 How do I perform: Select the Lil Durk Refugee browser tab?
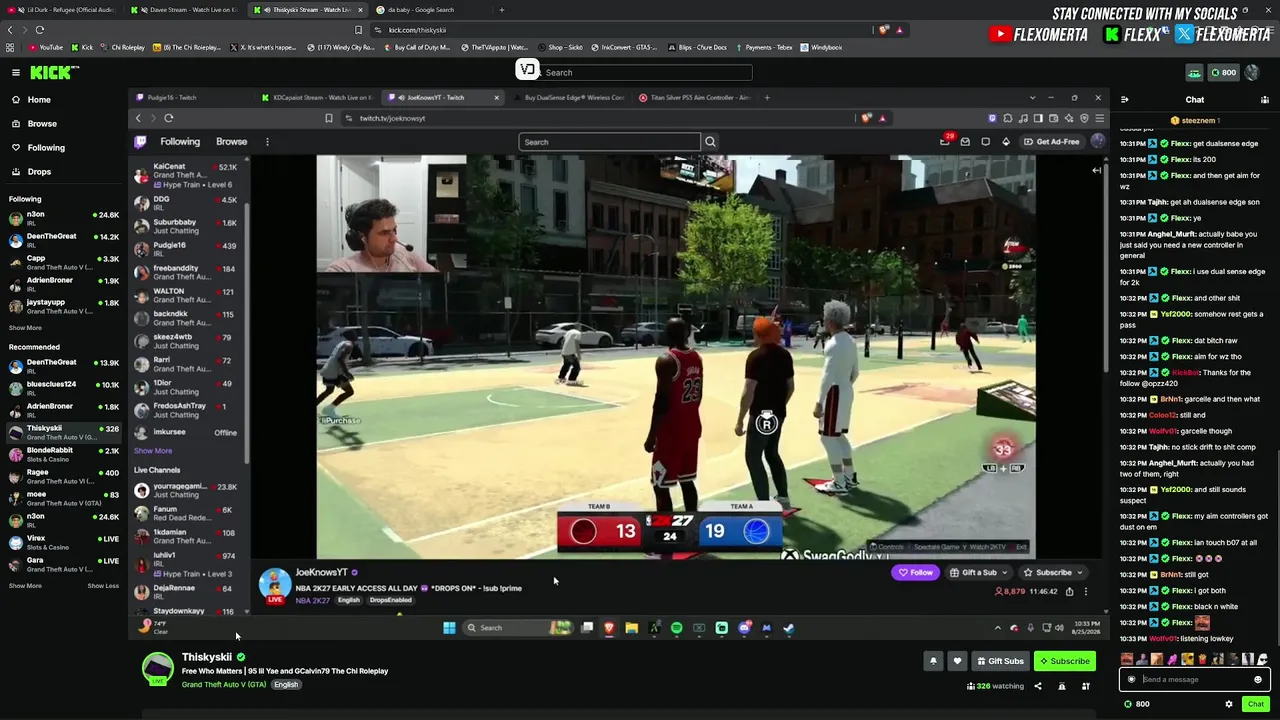tap(60, 10)
